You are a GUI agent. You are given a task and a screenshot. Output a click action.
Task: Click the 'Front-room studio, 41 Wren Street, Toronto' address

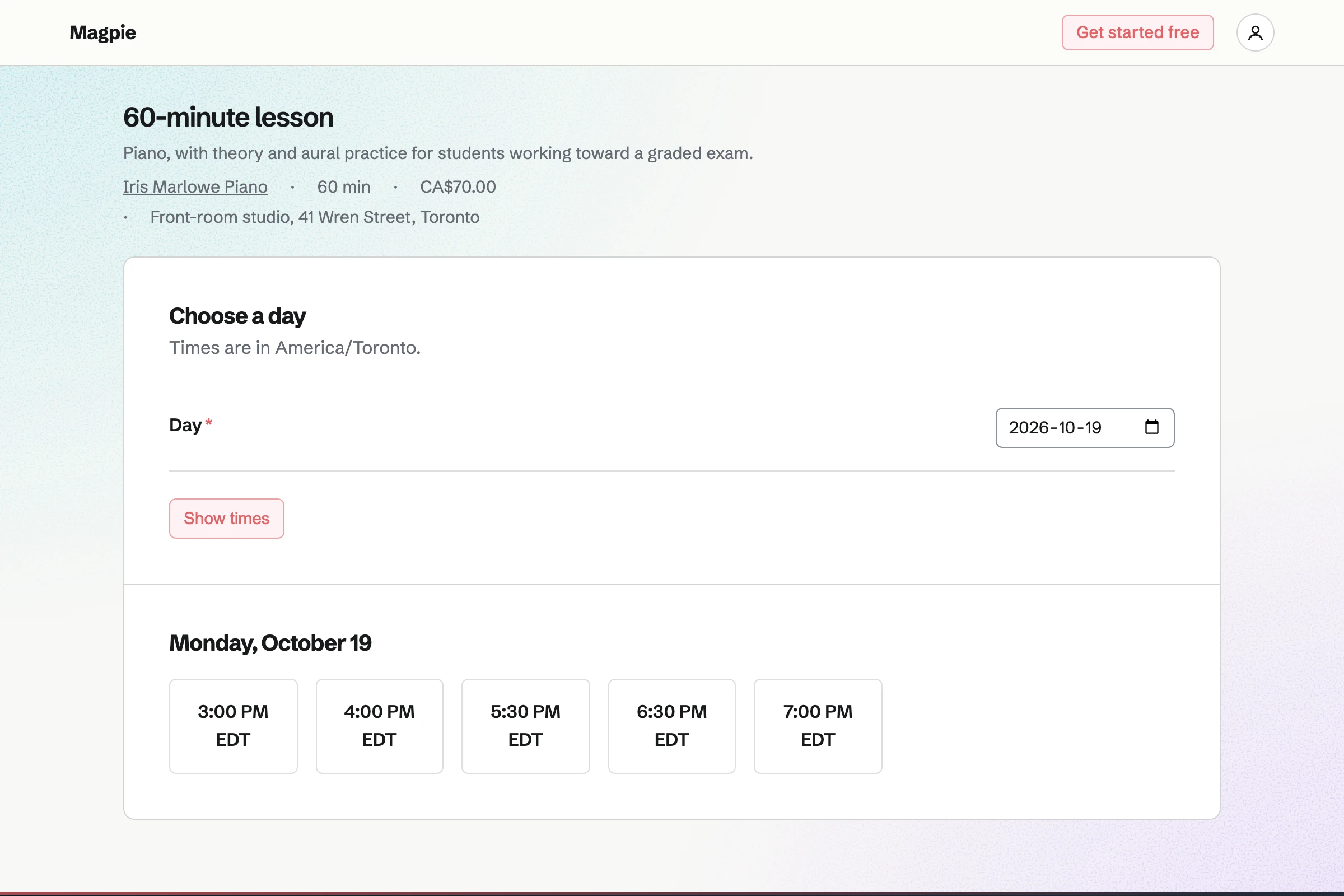[314, 217]
